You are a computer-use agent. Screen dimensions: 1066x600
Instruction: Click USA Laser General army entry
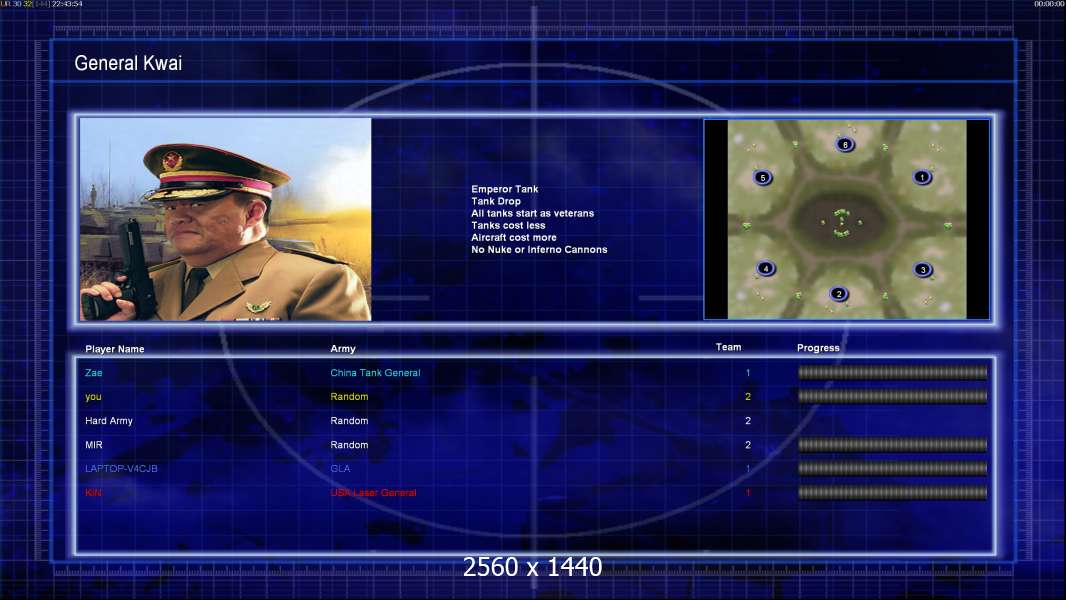[x=373, y=493]
